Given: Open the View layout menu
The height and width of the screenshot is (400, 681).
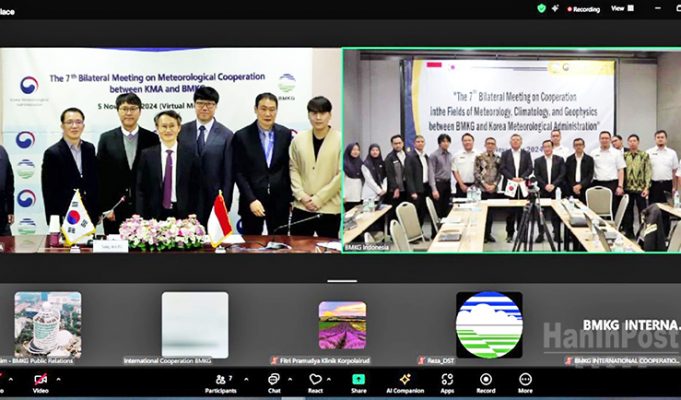Looking at the screenshot, I should pos(620,8).
